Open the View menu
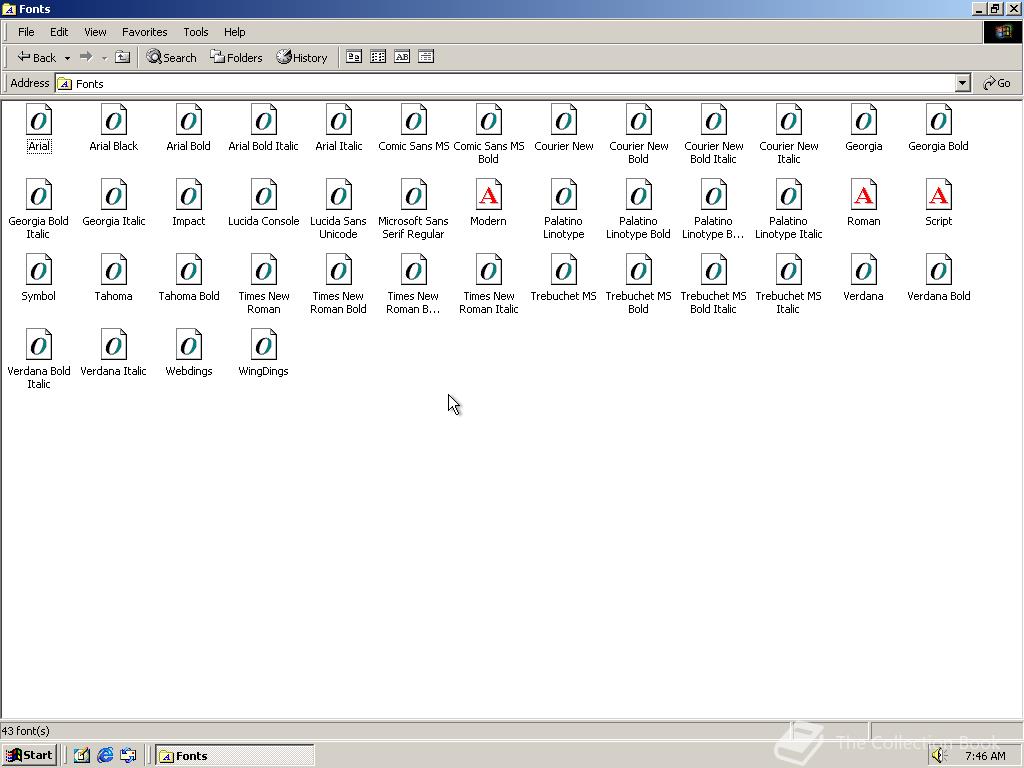 point(95,32)
